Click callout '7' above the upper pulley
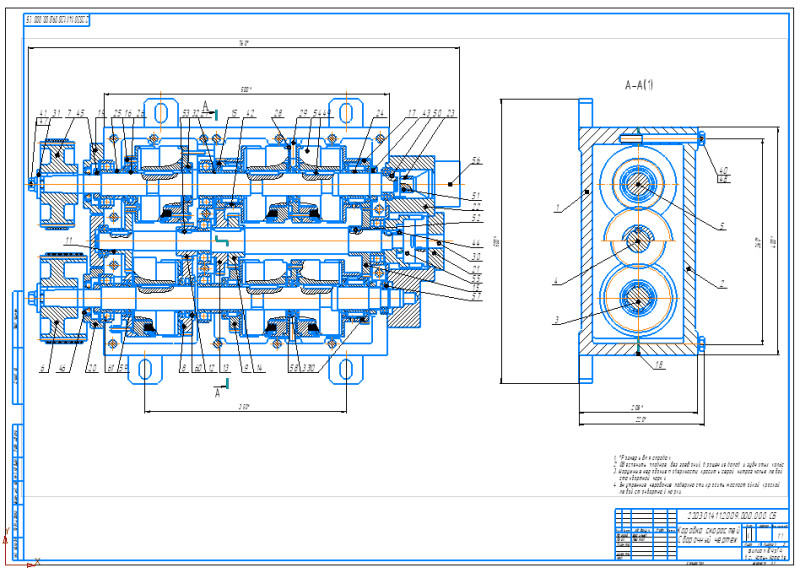Viewport: 800px width, 573px height. (x=69, y=113)
